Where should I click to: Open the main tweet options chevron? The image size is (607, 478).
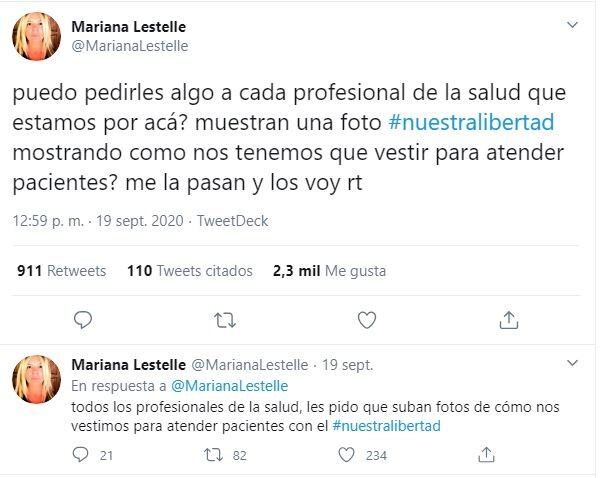[x=572, y=24]
